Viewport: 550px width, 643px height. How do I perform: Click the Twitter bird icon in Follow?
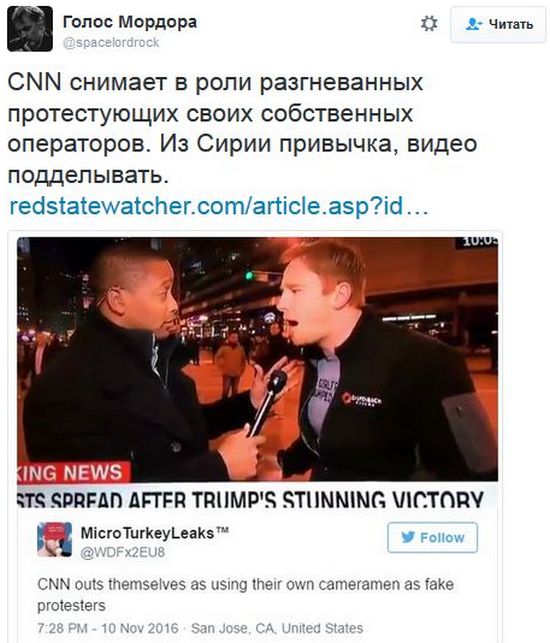pos(408,537)
